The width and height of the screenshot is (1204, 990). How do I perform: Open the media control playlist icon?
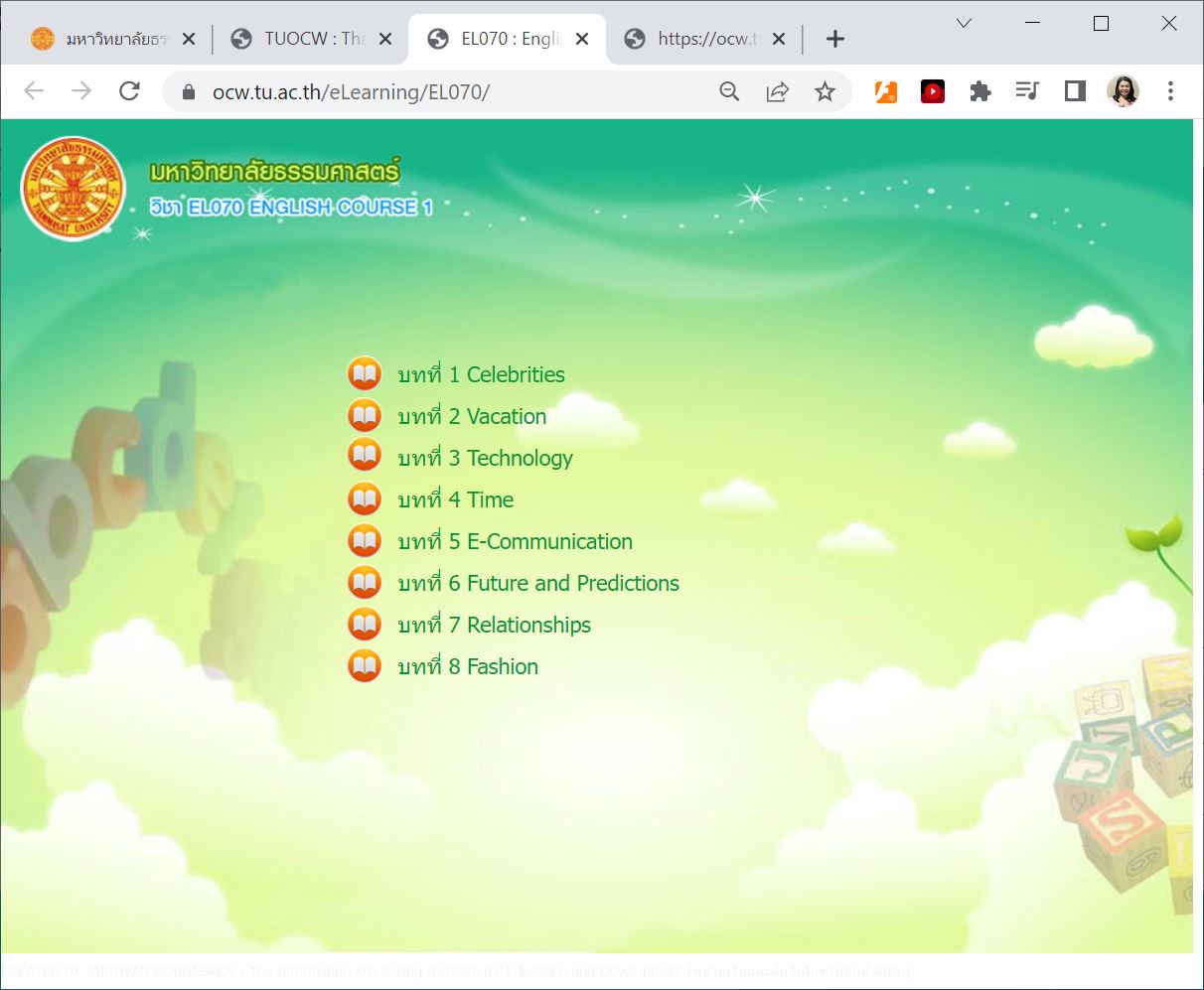(1027, 91)
